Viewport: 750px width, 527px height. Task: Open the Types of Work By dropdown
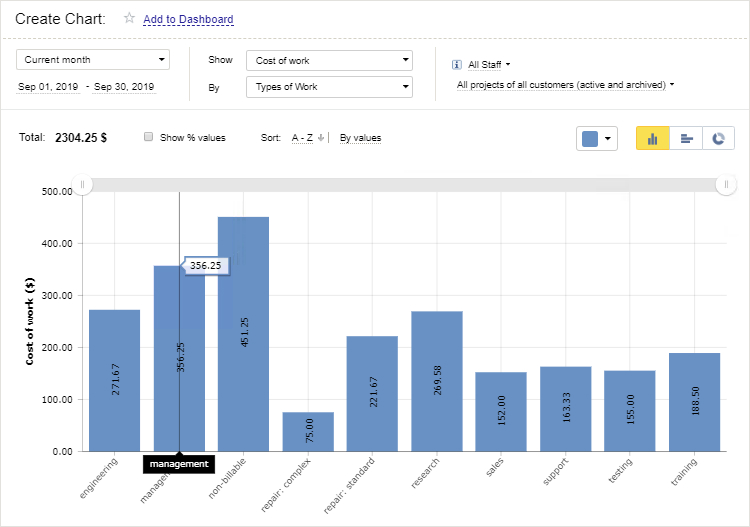coord(329,87)
